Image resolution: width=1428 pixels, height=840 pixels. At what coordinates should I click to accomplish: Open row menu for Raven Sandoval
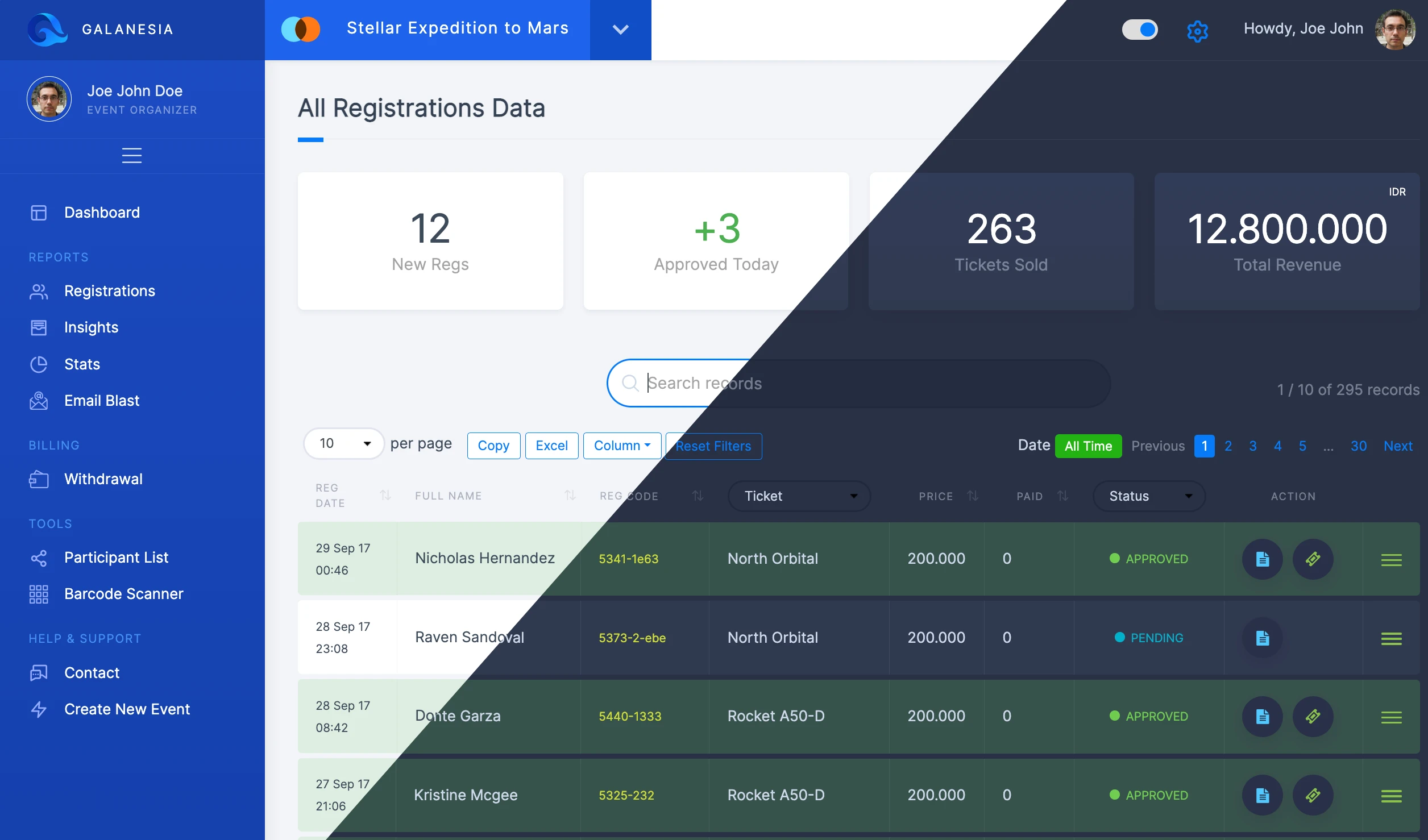(1391, 638)
